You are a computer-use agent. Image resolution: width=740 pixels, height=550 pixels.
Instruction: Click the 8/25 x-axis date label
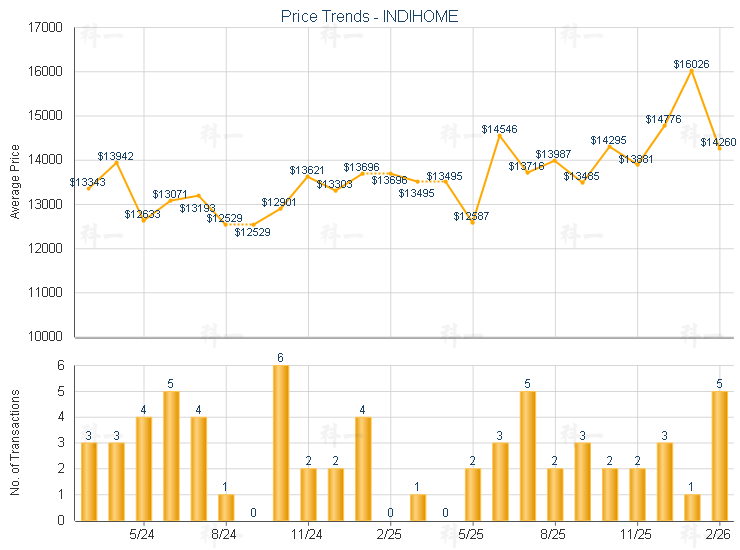[x=554, y=535]
